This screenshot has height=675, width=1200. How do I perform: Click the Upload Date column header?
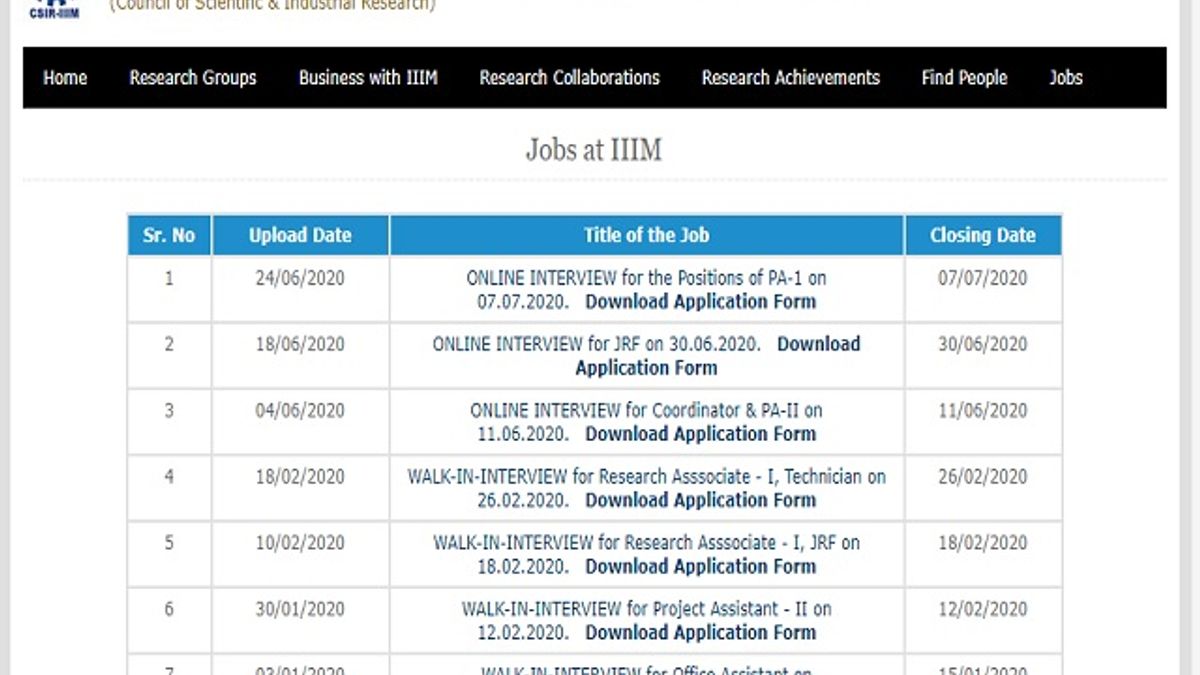pyautogui.click(x=299, y=234)
